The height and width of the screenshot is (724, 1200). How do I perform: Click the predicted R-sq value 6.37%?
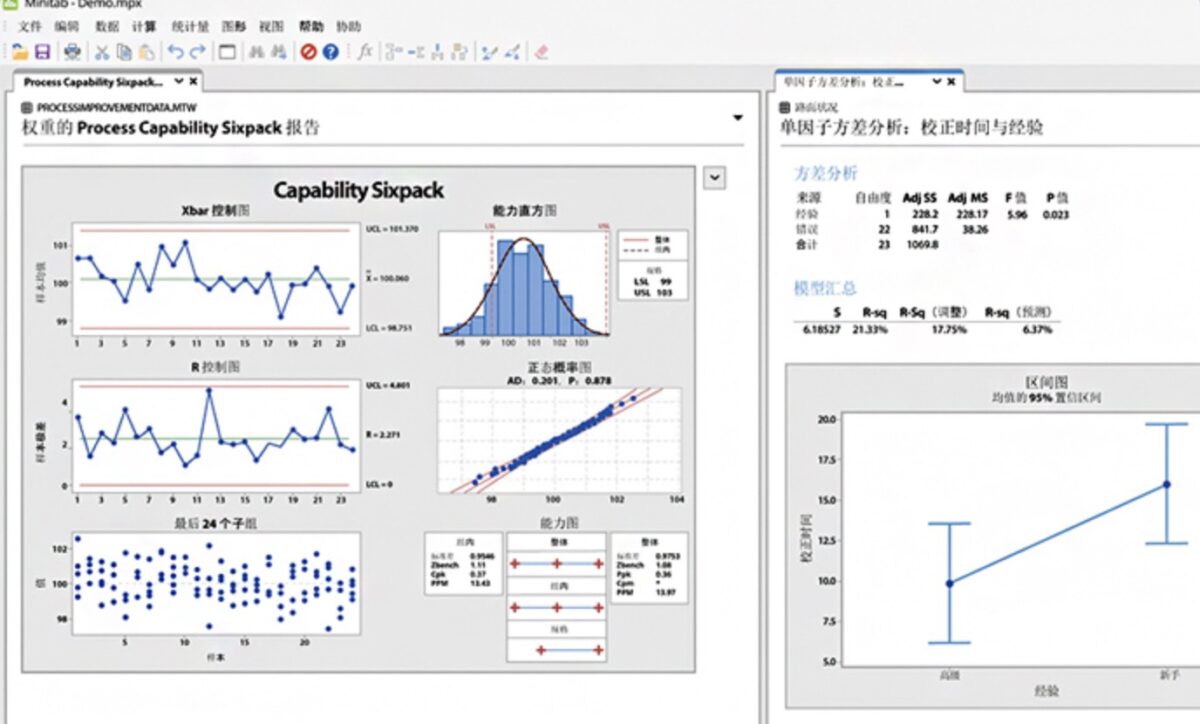[1039, 328]
